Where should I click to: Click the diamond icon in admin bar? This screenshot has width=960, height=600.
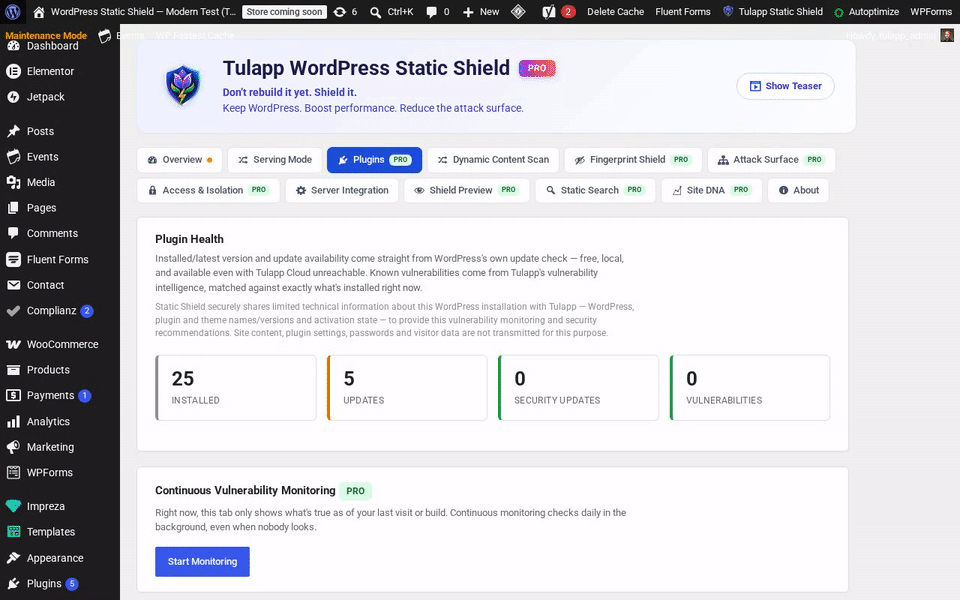[x=518, y=12]
